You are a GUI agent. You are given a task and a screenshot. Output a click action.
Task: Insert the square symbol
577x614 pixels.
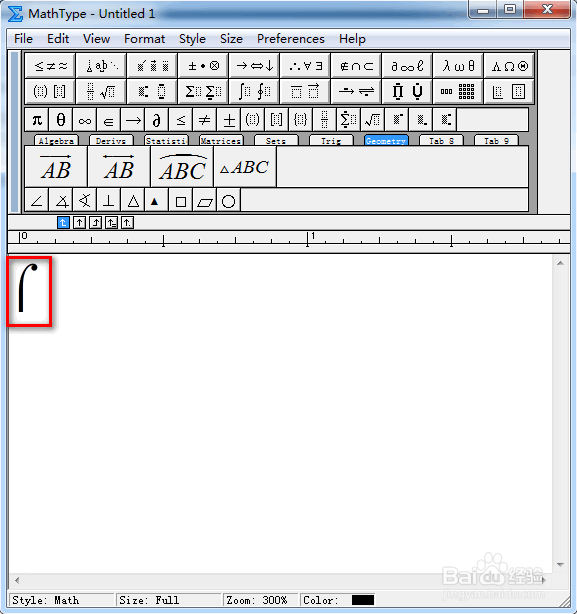coord(180,202)
